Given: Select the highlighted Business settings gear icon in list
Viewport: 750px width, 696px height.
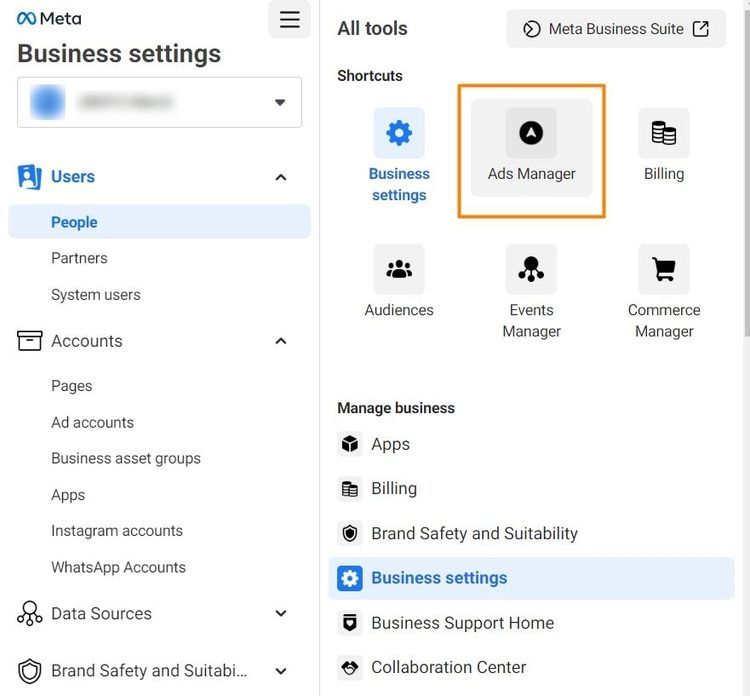Looking at the screenshot, I should (350, 578).
